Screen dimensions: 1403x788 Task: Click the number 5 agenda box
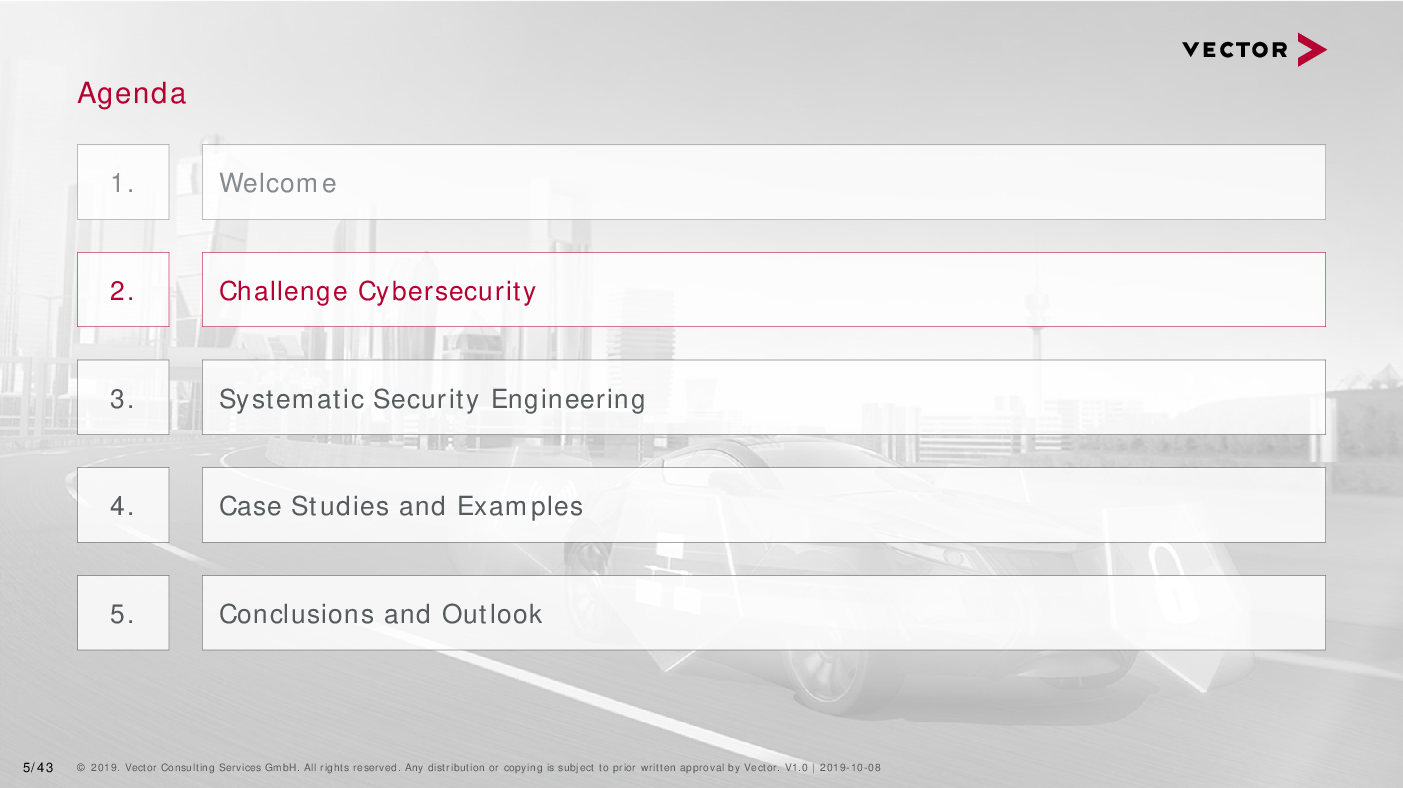click(123, 613)
